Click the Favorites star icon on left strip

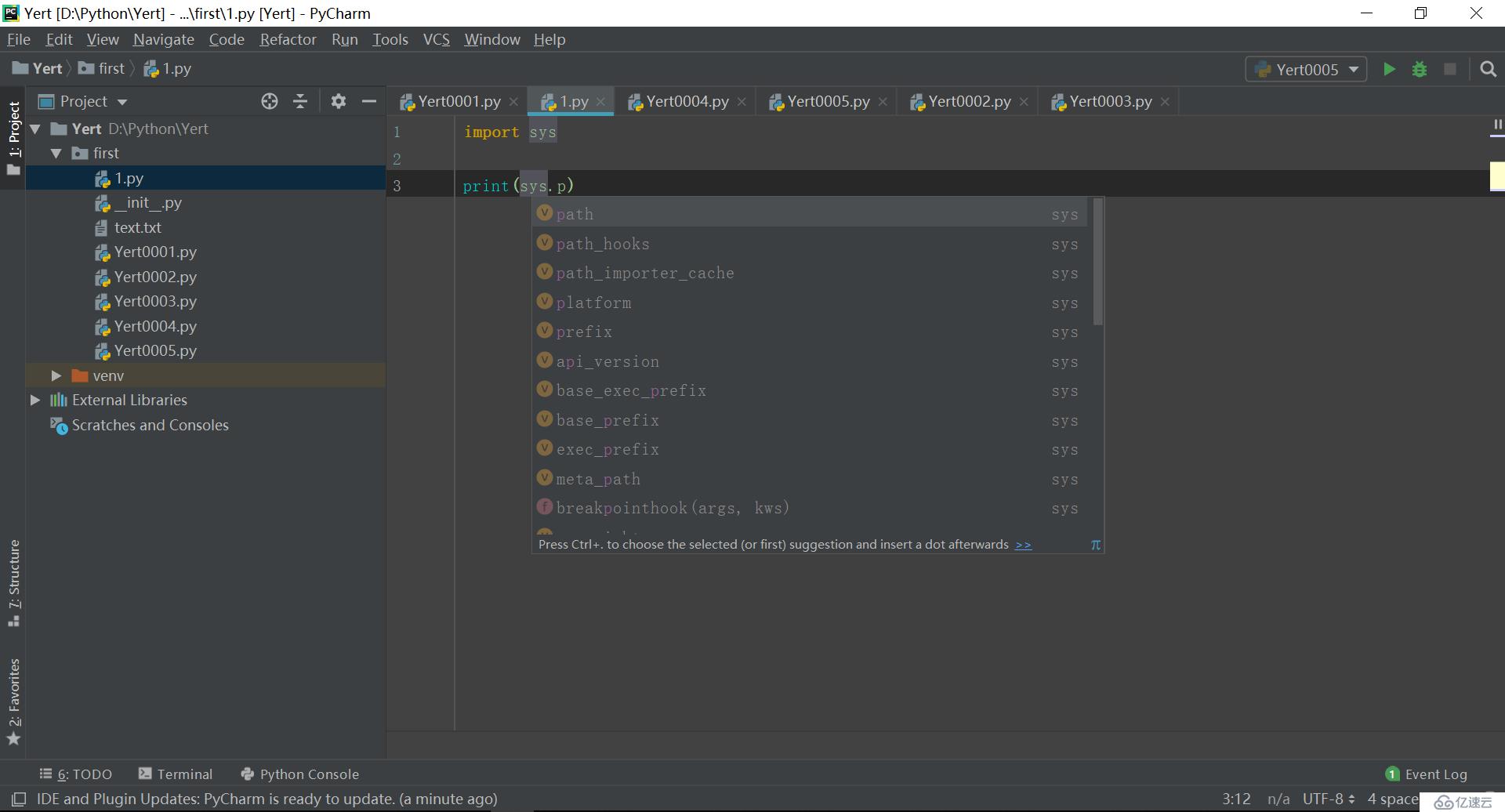13,738
